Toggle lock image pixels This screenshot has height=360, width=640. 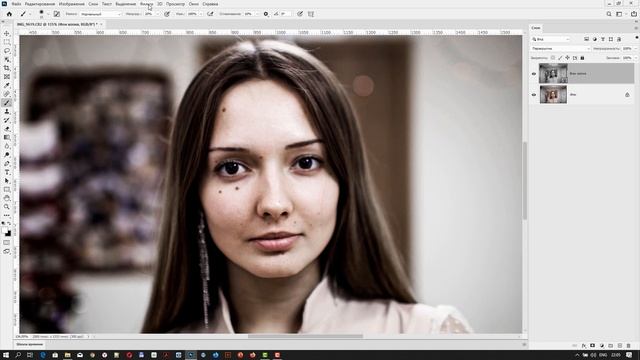coord(560,58)
